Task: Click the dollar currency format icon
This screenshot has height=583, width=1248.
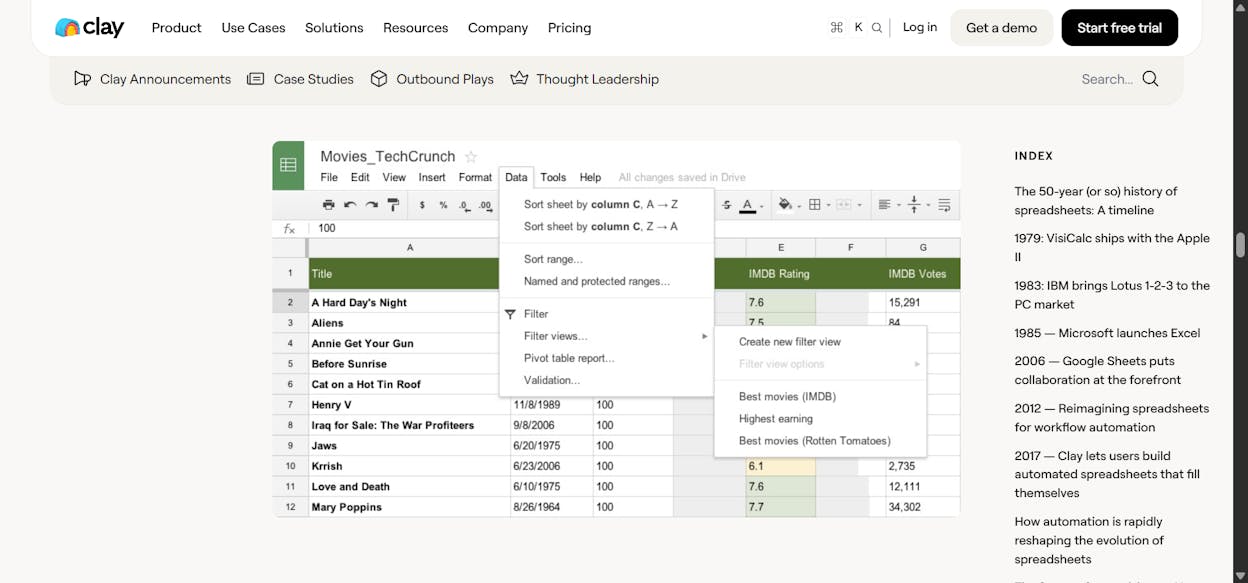Action: (422, 205)
